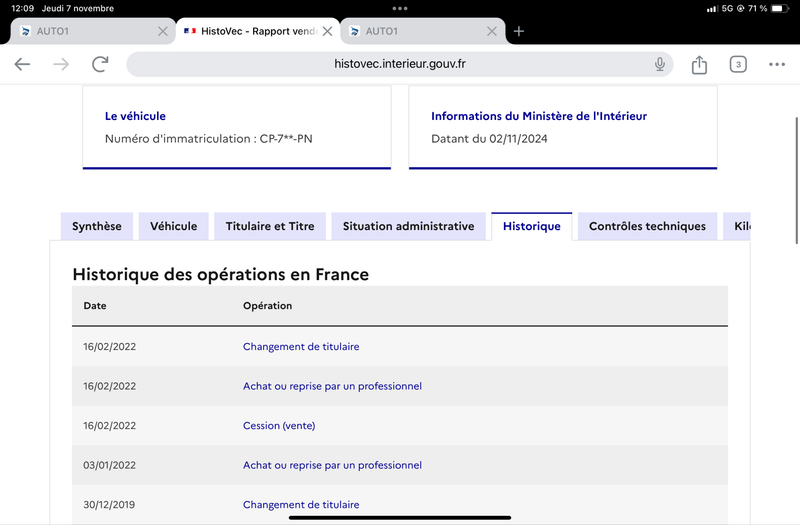This screenshot has width=800, height=525.
Task: Open the 03/01/2022 Achat ou reprise par un professionnel link
Action: coord(332,465)
